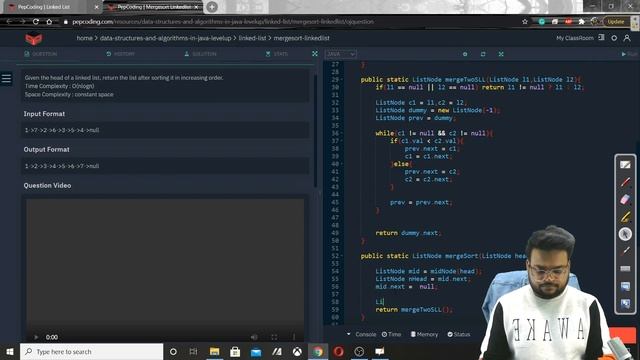Click the question panel scrollbar
This screenshot has width=640, height=360.
click(315, 131)
